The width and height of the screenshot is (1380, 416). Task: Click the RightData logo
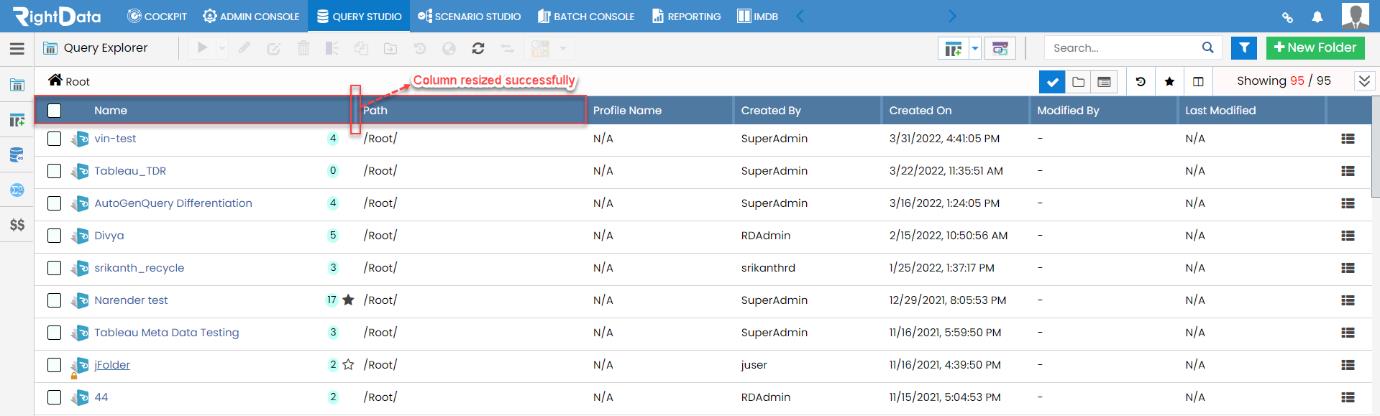58,16
